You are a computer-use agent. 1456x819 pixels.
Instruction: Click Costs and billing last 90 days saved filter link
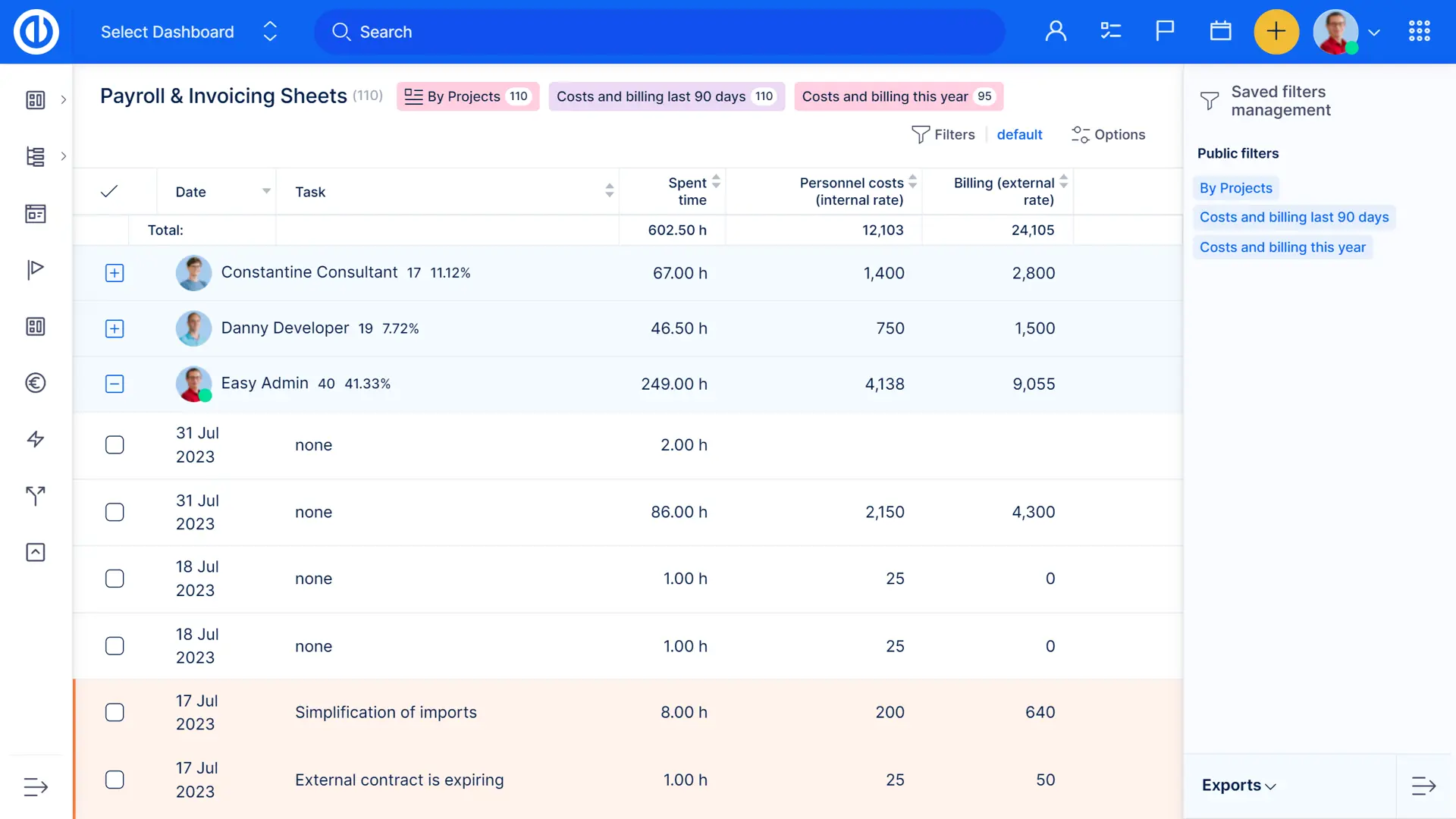click(x=1294, y=218)
